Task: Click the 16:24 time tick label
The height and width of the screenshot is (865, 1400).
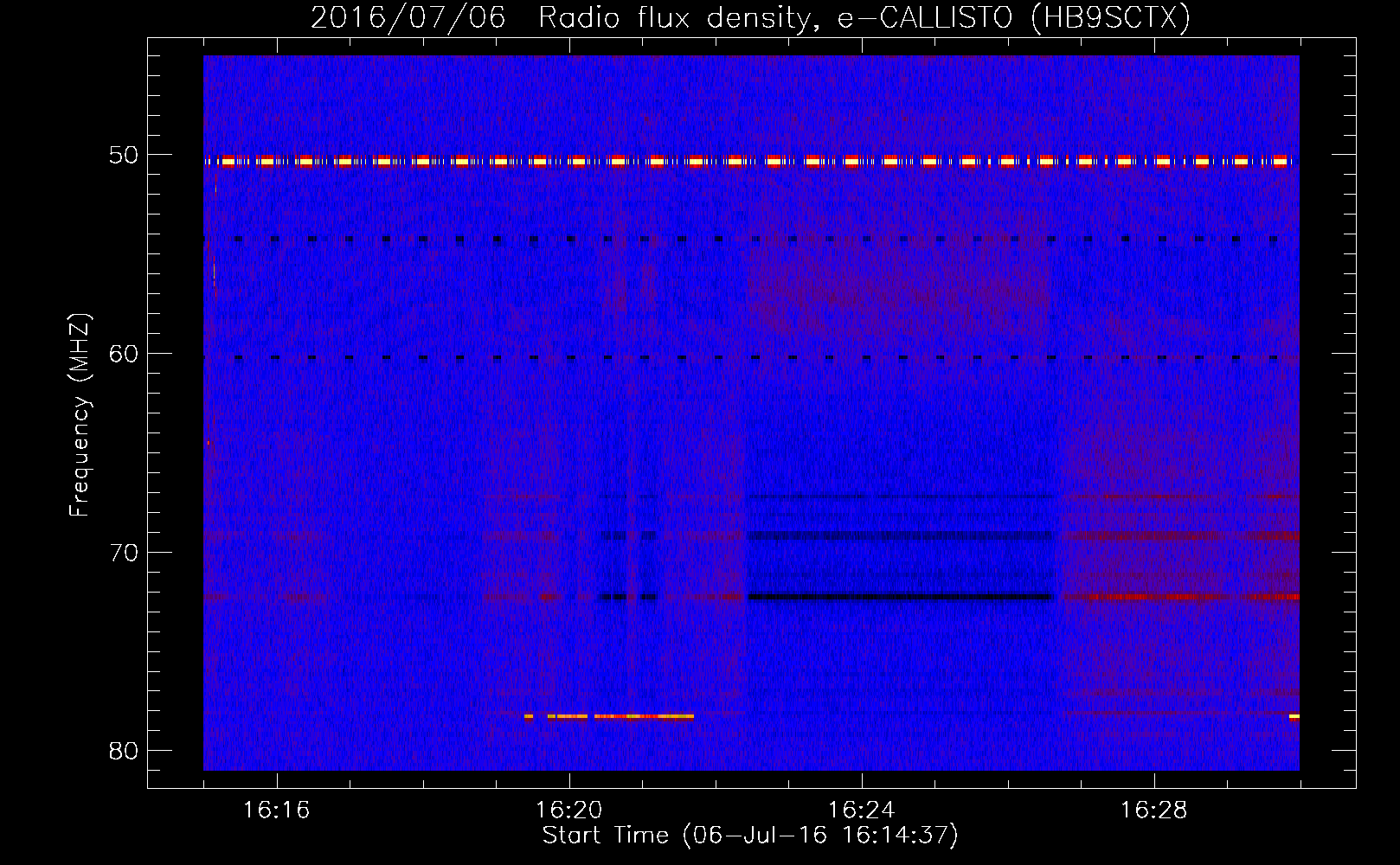Action: point(861,810)
